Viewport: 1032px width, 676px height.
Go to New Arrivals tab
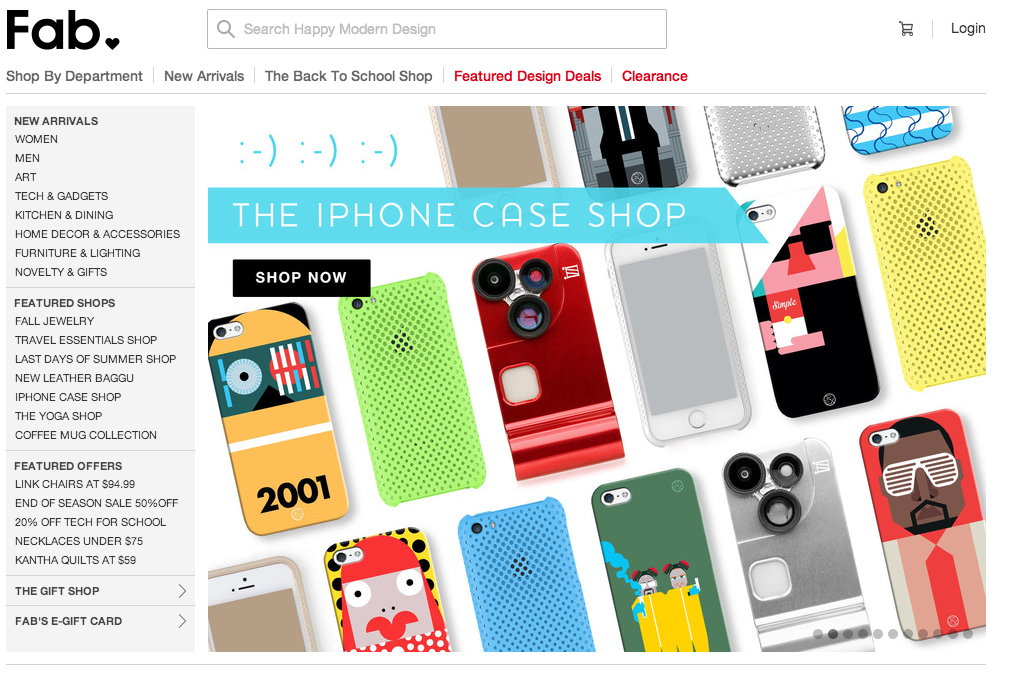[x=204, y=76]
